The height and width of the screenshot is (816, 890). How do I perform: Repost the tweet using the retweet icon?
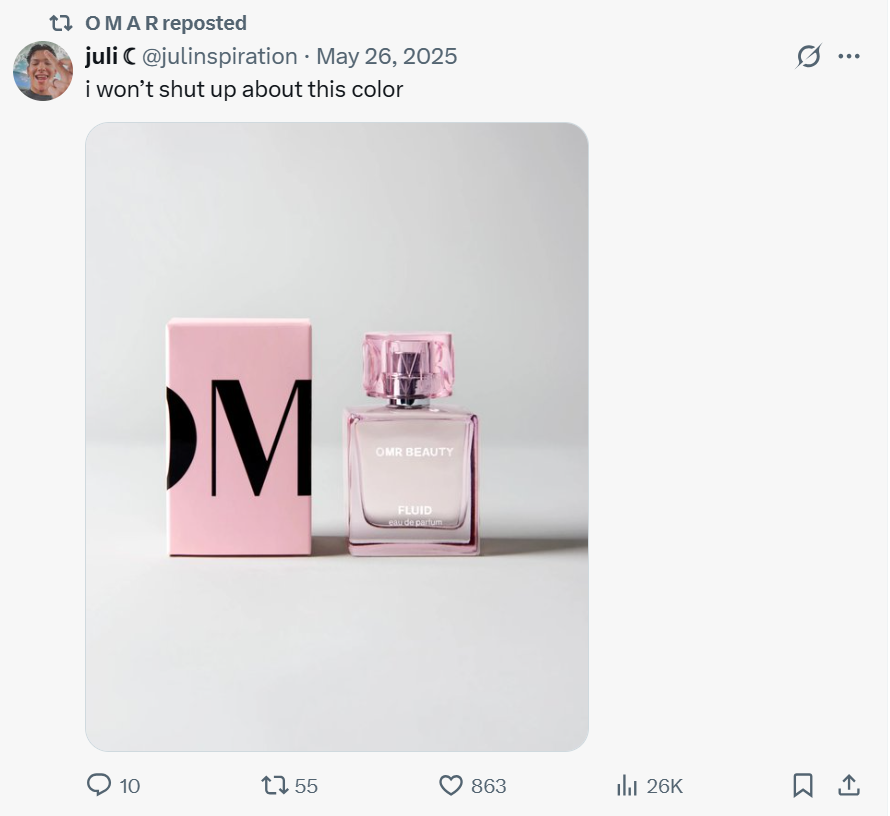274,786
